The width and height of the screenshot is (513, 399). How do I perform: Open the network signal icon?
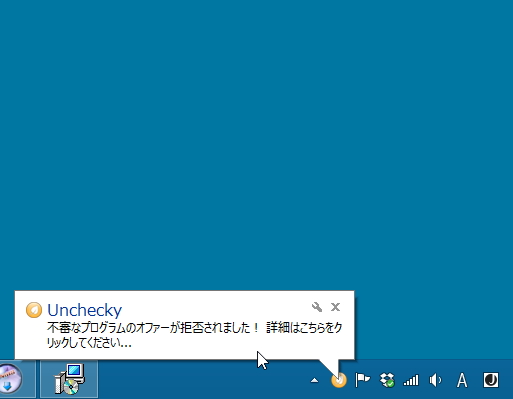click(411, 380)
